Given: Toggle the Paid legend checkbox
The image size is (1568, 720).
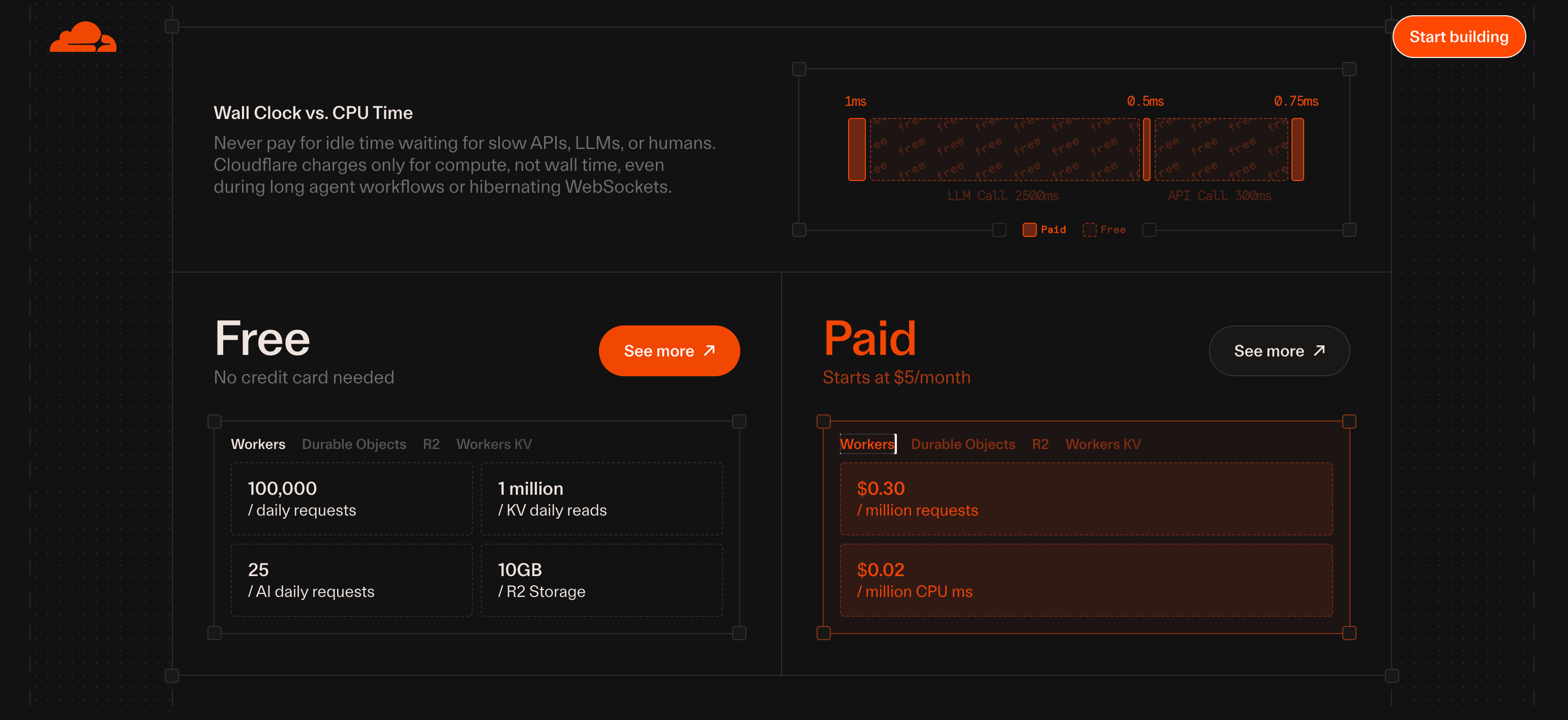Looking at the screenshot, I should coord(1029,229).
